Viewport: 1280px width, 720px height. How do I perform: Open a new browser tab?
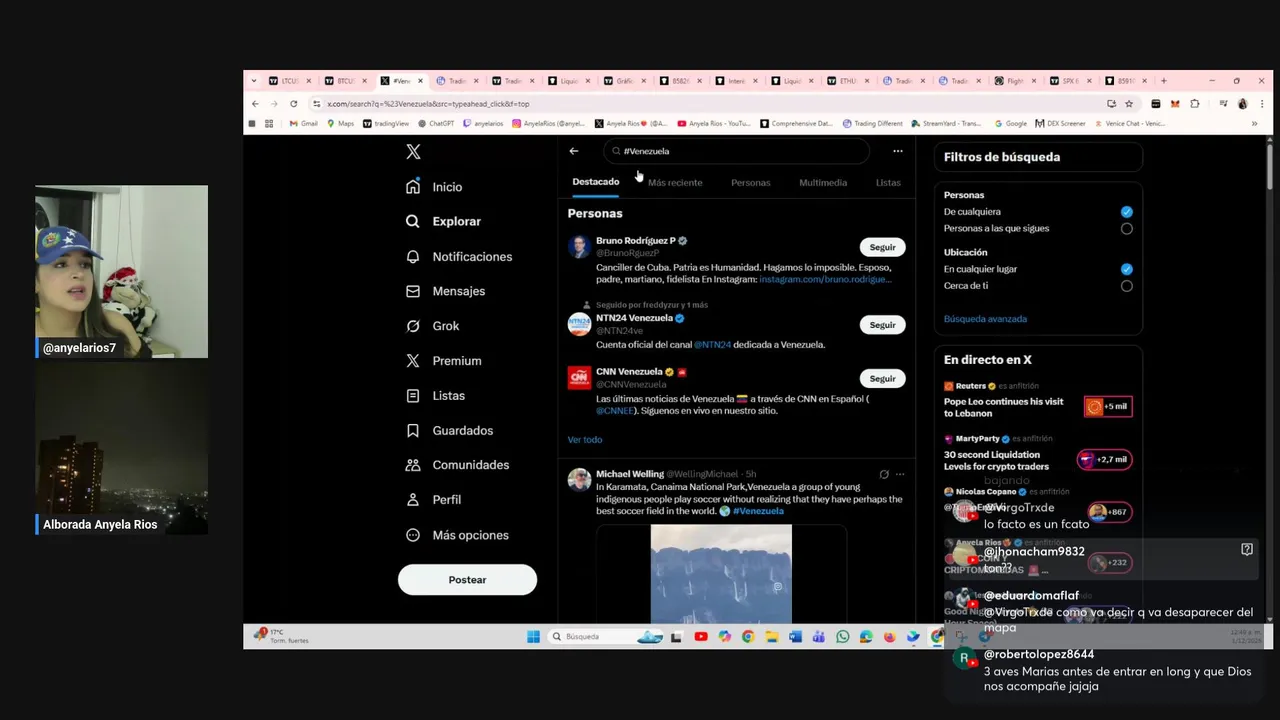tap(1163, 81)
